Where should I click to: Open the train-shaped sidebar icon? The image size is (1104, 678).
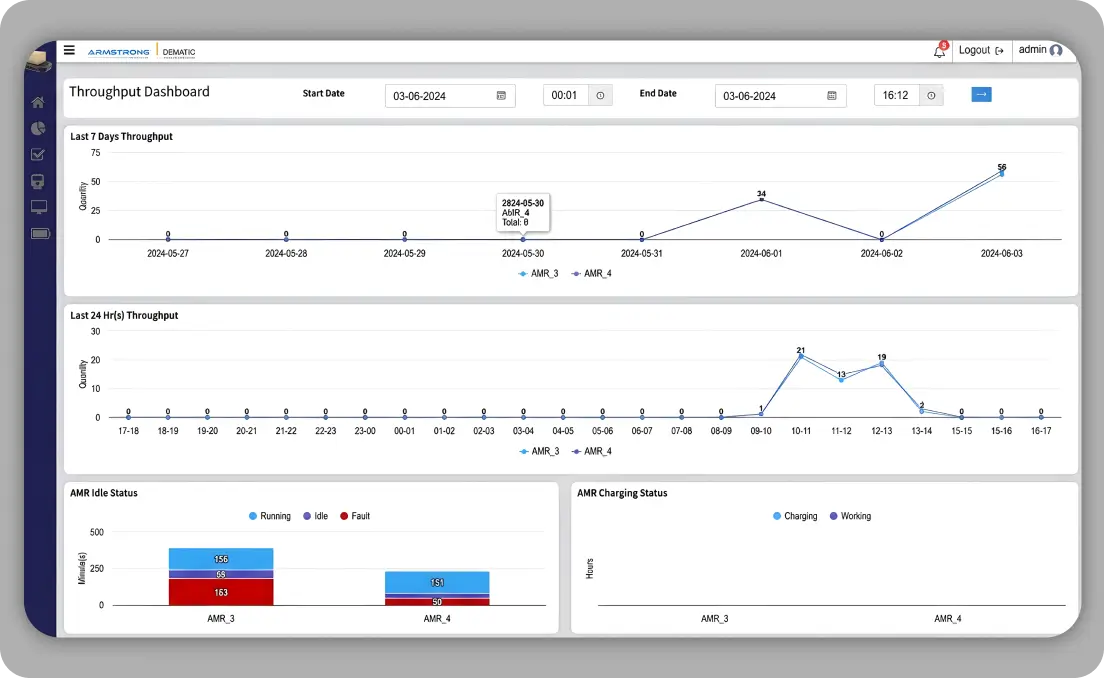point(38,182)
